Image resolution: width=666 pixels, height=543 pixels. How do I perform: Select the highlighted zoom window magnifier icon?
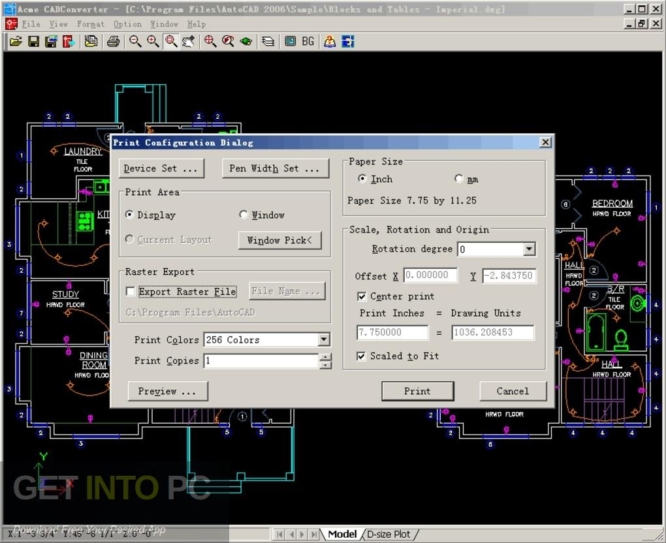tap(171, 42)
